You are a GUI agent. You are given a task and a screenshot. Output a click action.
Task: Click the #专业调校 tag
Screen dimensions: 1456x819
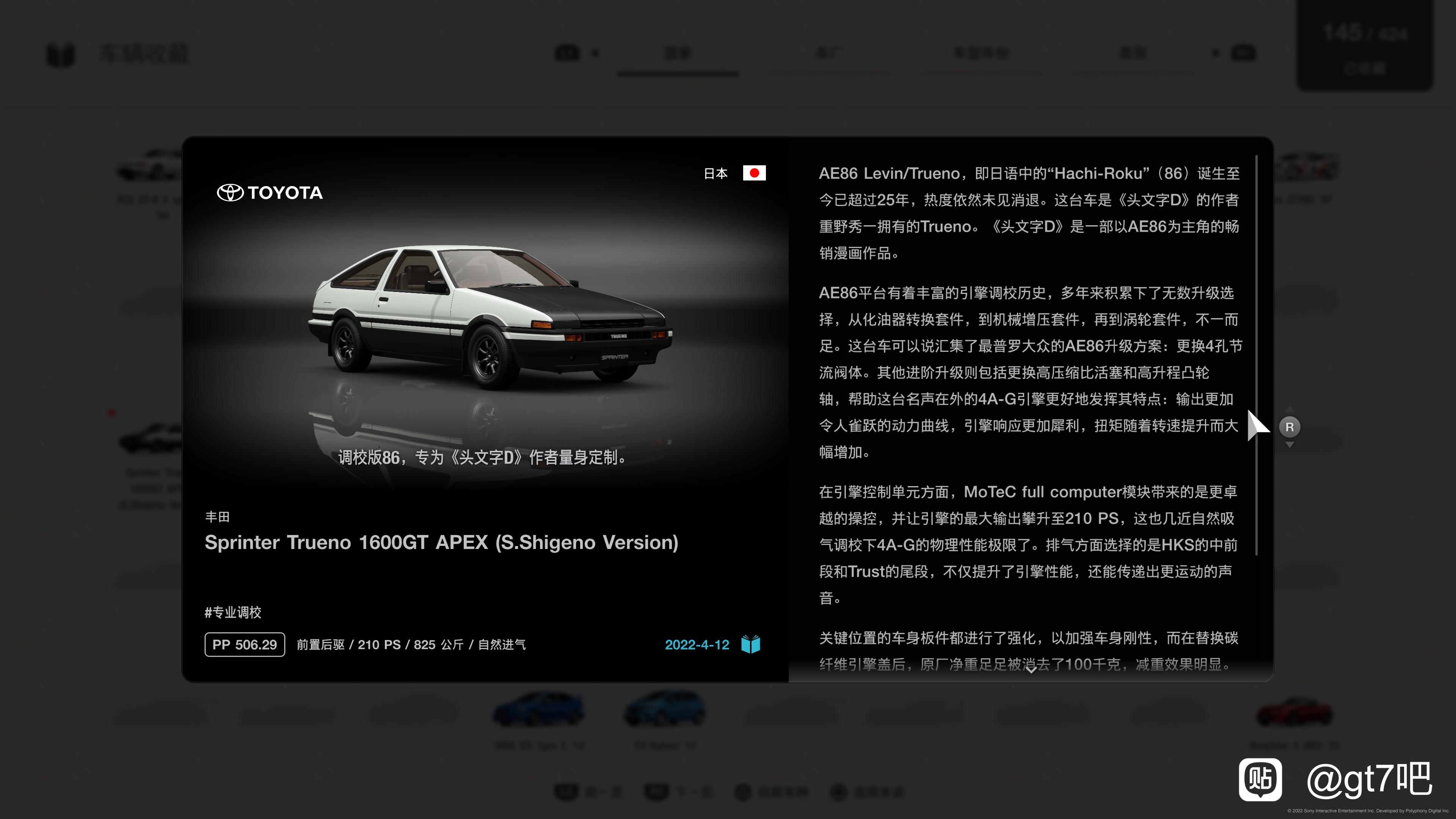[233, 612]
